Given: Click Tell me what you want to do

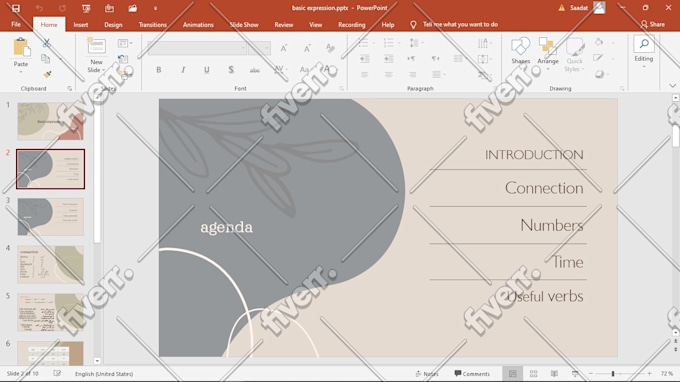Looking at the screenshot, I should (x=460, y=24).
